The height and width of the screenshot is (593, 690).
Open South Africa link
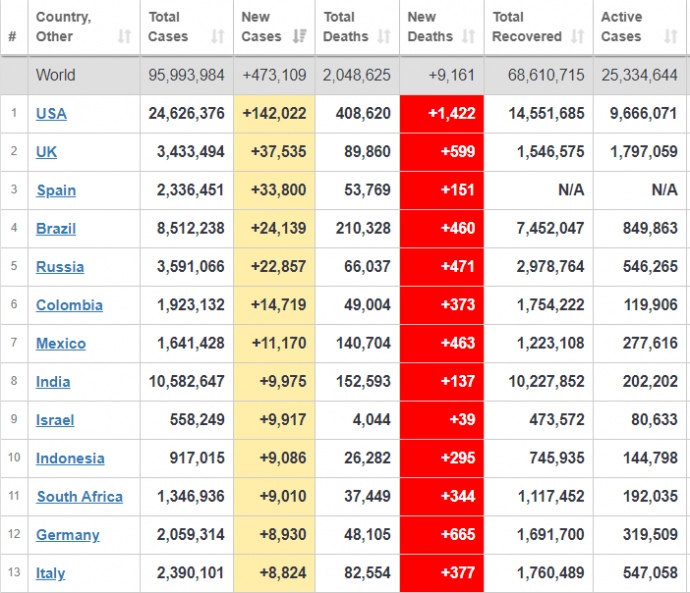pyautogui.click(x=80, y=497)
